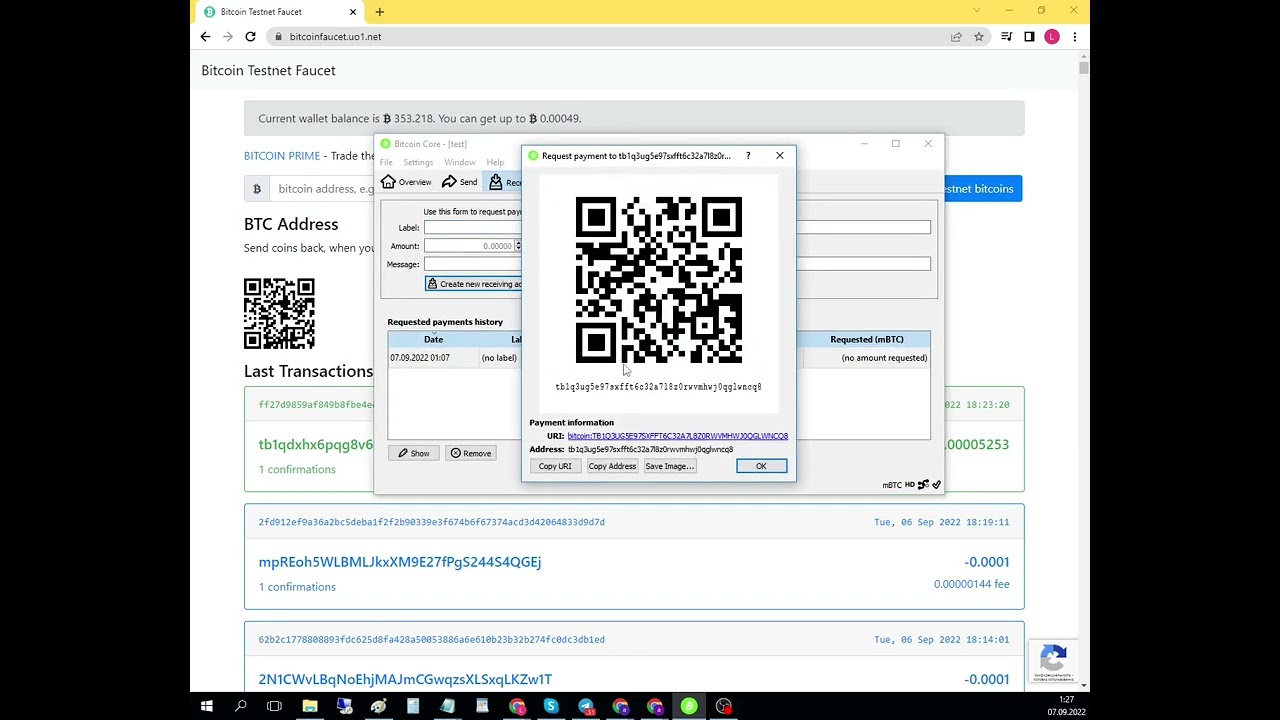Click the help question mark in the dialog title

[x=747, y=156]
